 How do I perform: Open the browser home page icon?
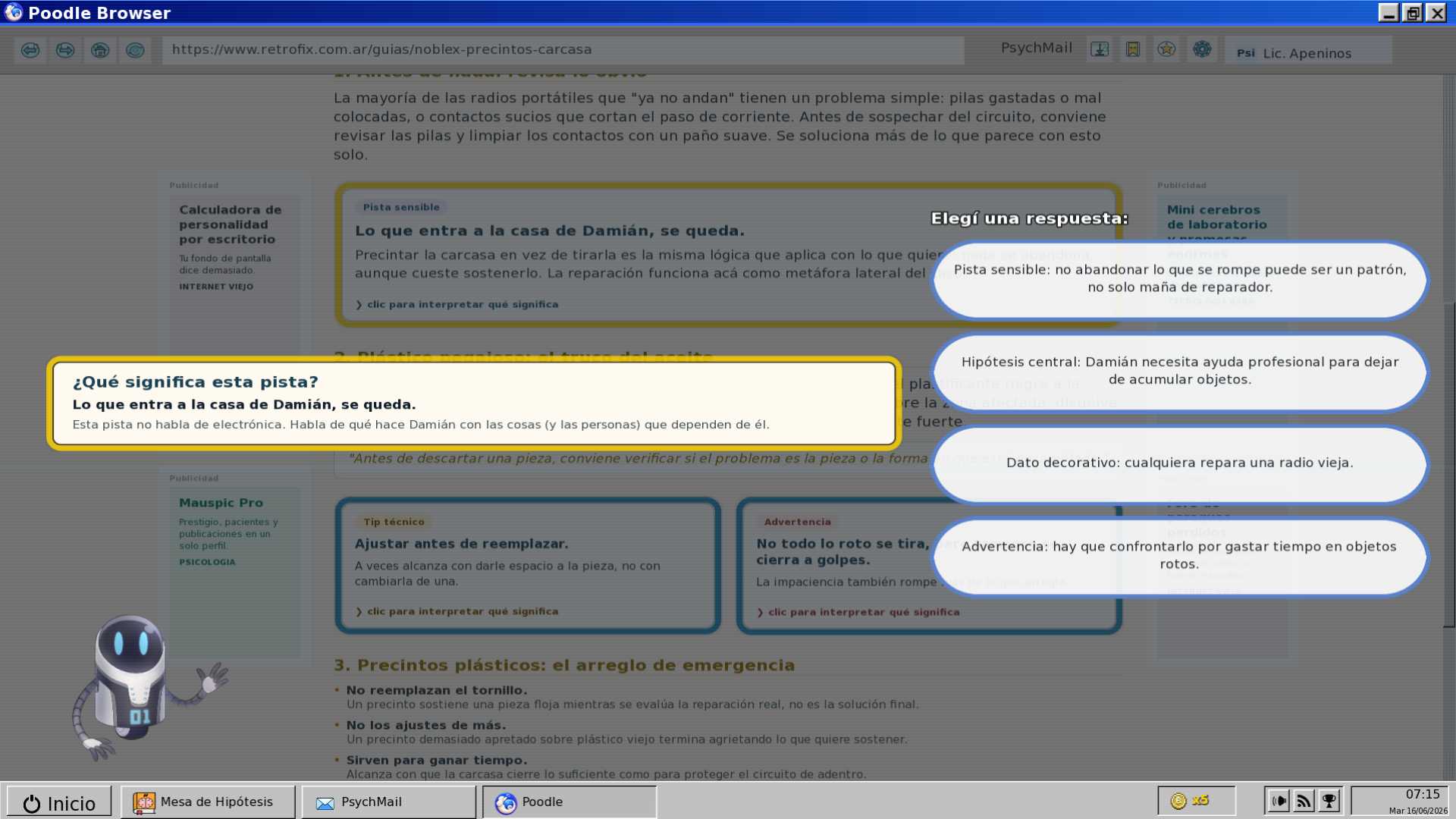coord(100,50)
